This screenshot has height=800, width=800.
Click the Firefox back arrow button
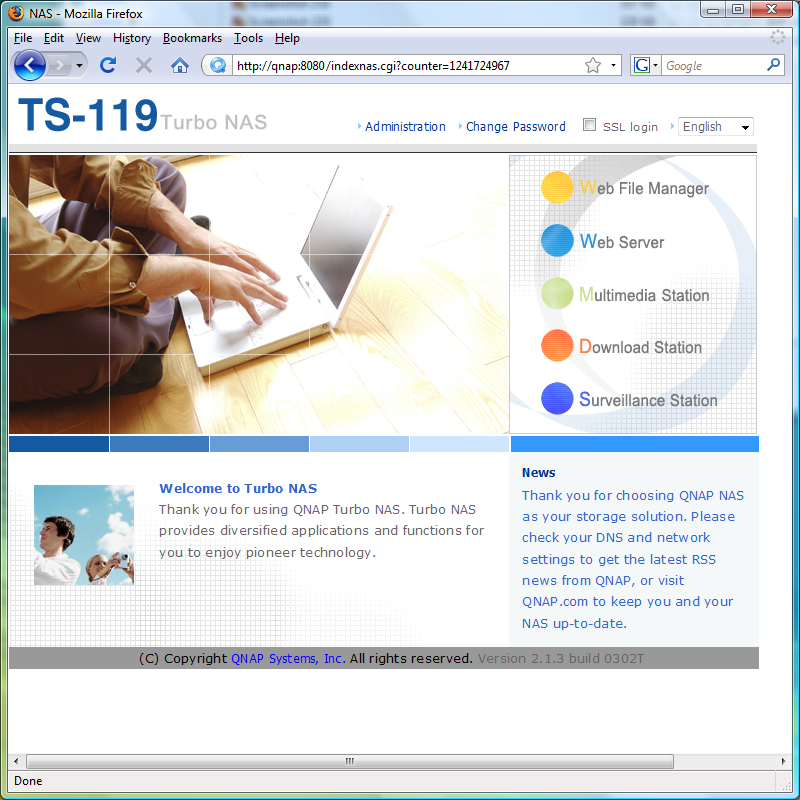(x=30, y=65)
